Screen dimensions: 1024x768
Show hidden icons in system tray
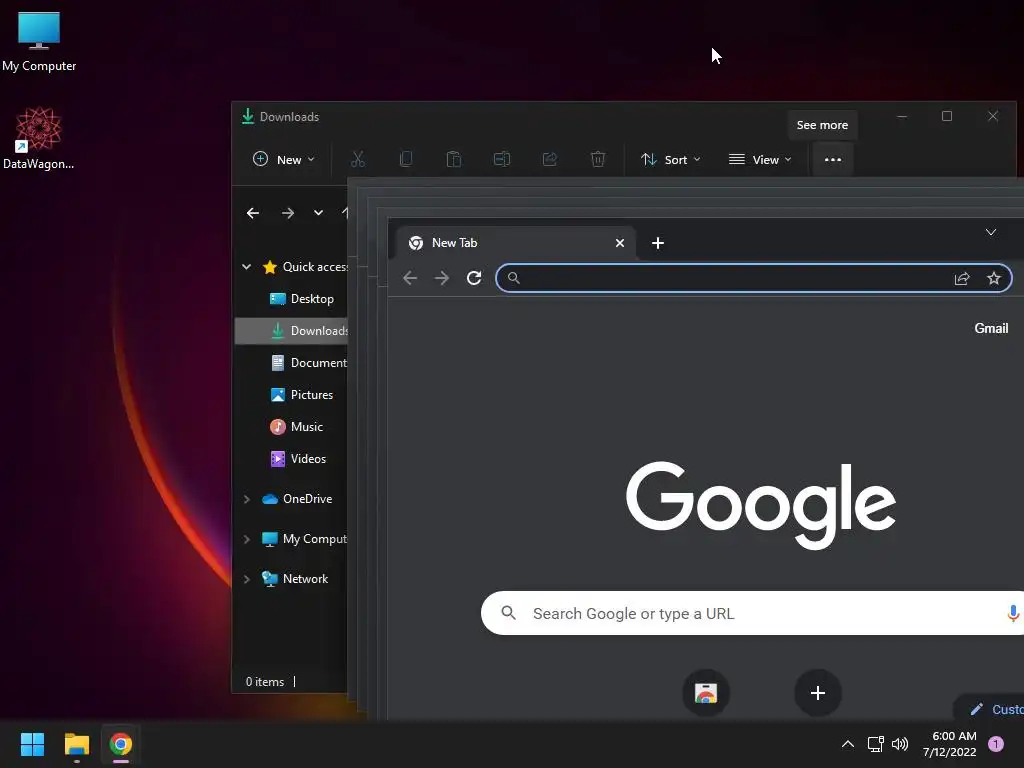pos(848,744)
